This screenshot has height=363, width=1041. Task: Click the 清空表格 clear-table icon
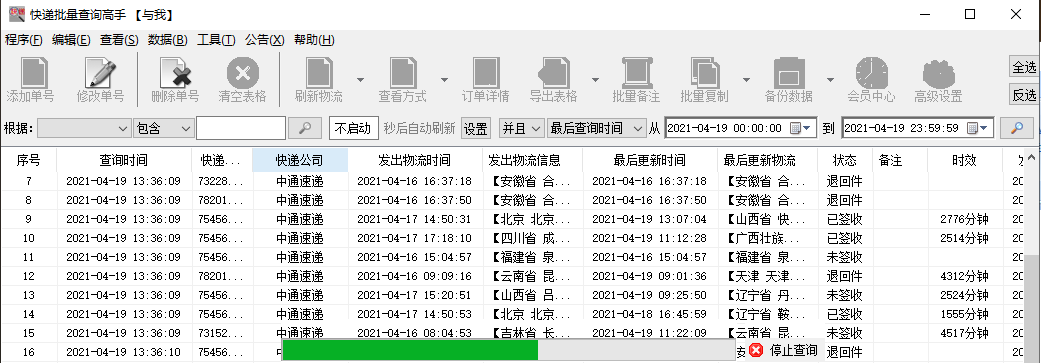(243, 72)
